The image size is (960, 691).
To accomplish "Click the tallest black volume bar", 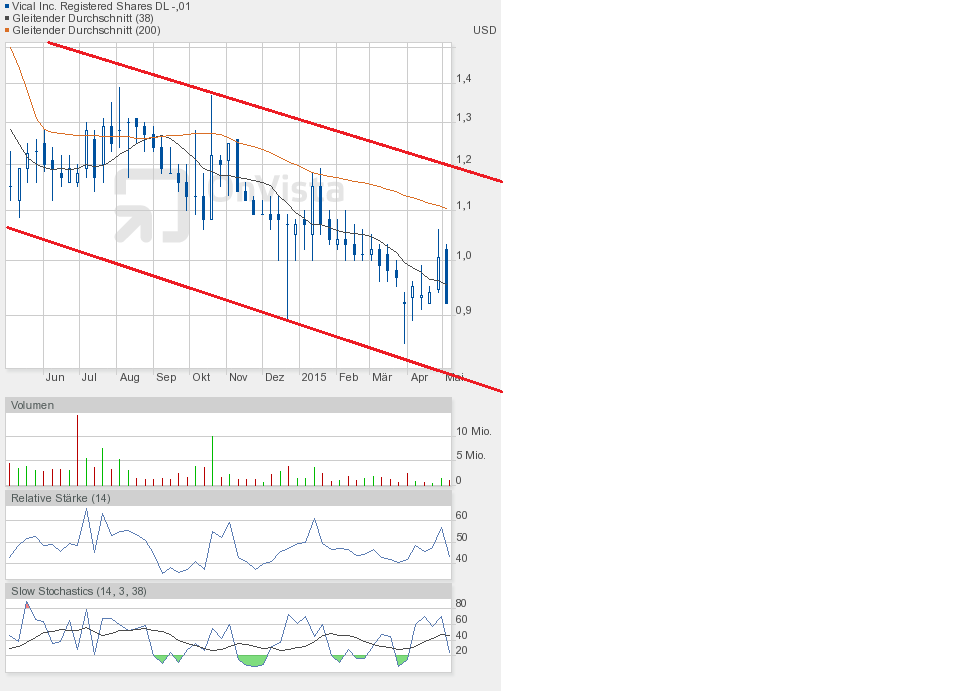I will pos(77,450).
